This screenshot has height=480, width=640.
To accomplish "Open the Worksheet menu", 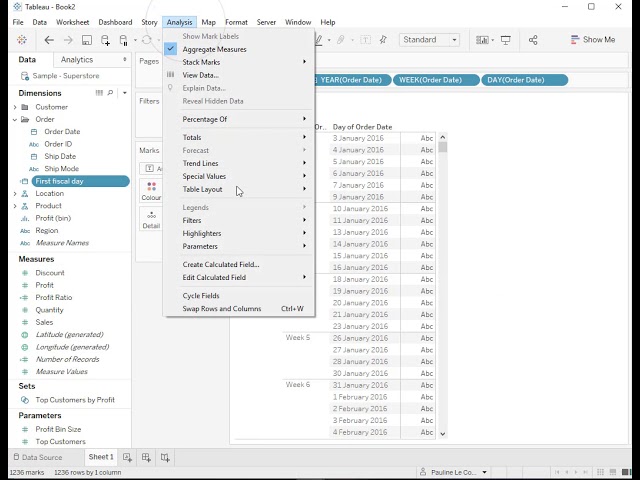I will click(x=73, y=22).
